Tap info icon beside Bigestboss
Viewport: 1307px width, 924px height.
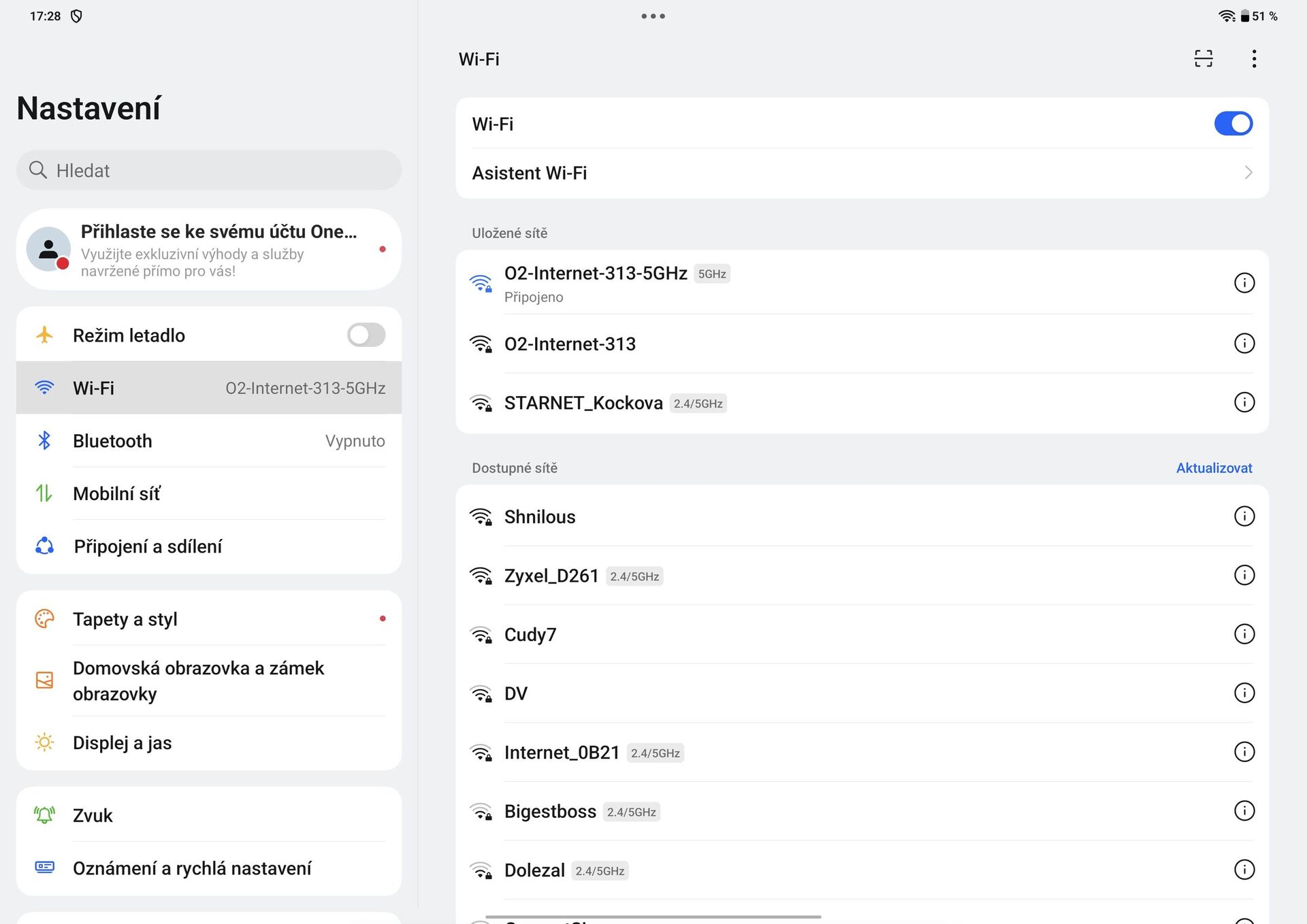[x=1244, y=810]
